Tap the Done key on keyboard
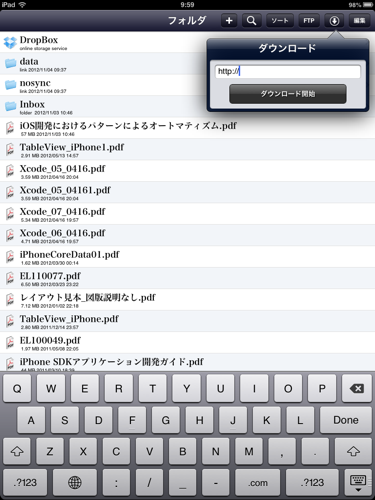The image size is (375, 500). click(x=346, y=420)
